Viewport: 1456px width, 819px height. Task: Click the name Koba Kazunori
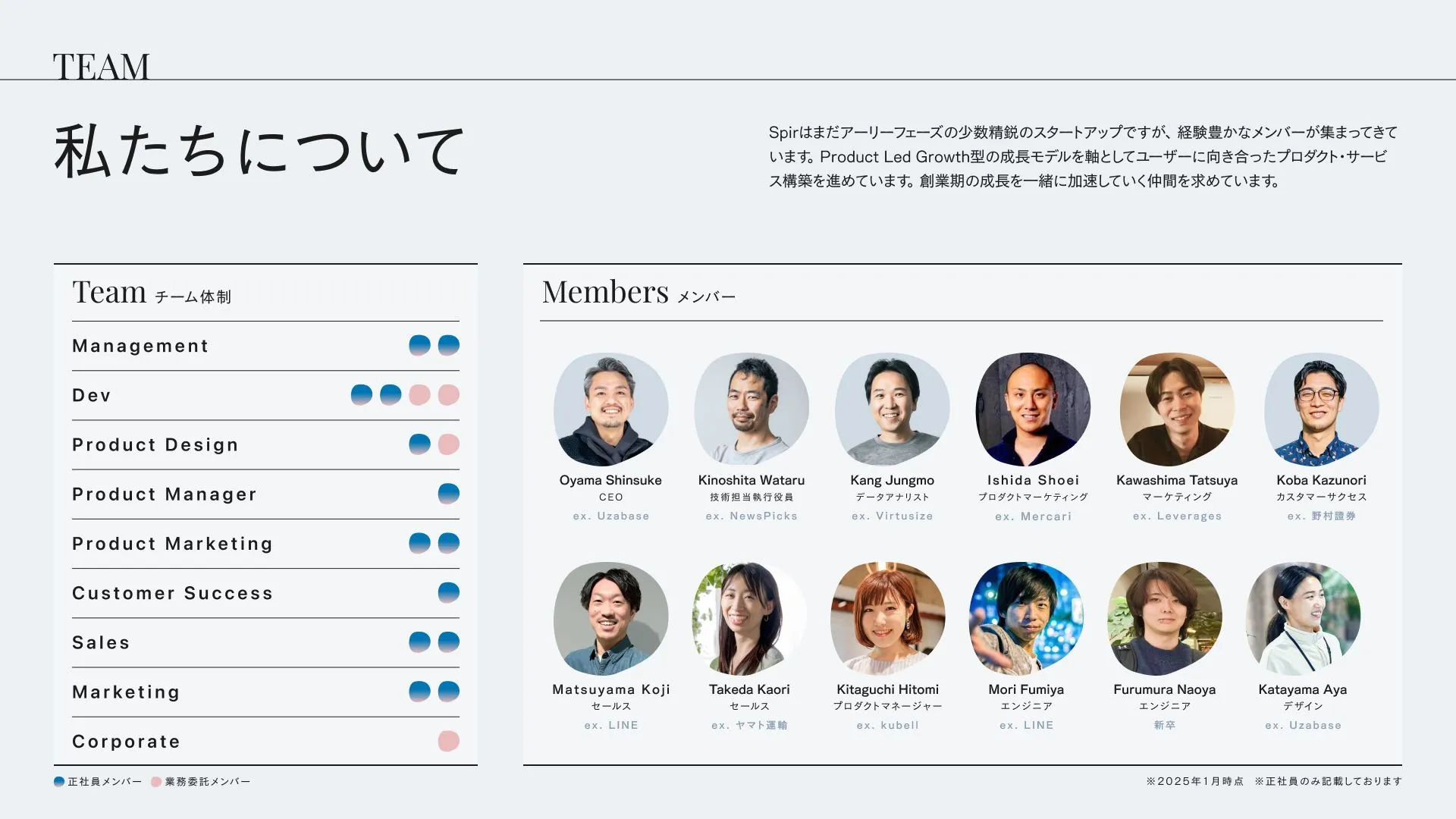pyautogui.click(x=1322, y=480)
